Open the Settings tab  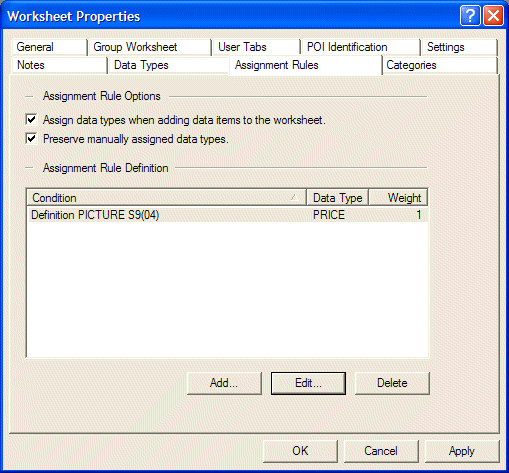click(459, 47)
